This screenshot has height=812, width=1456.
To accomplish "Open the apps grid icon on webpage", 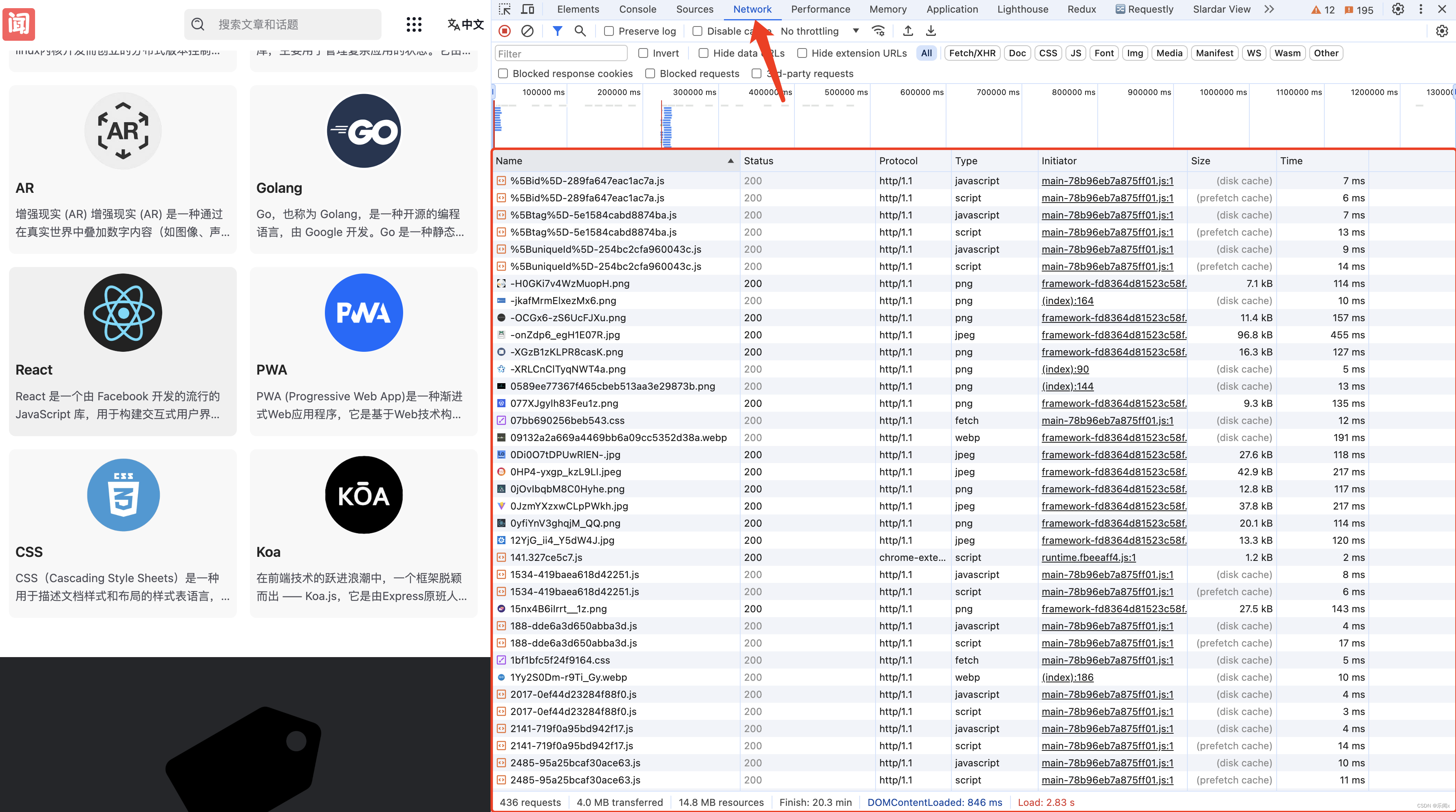I will click(414, 24).
